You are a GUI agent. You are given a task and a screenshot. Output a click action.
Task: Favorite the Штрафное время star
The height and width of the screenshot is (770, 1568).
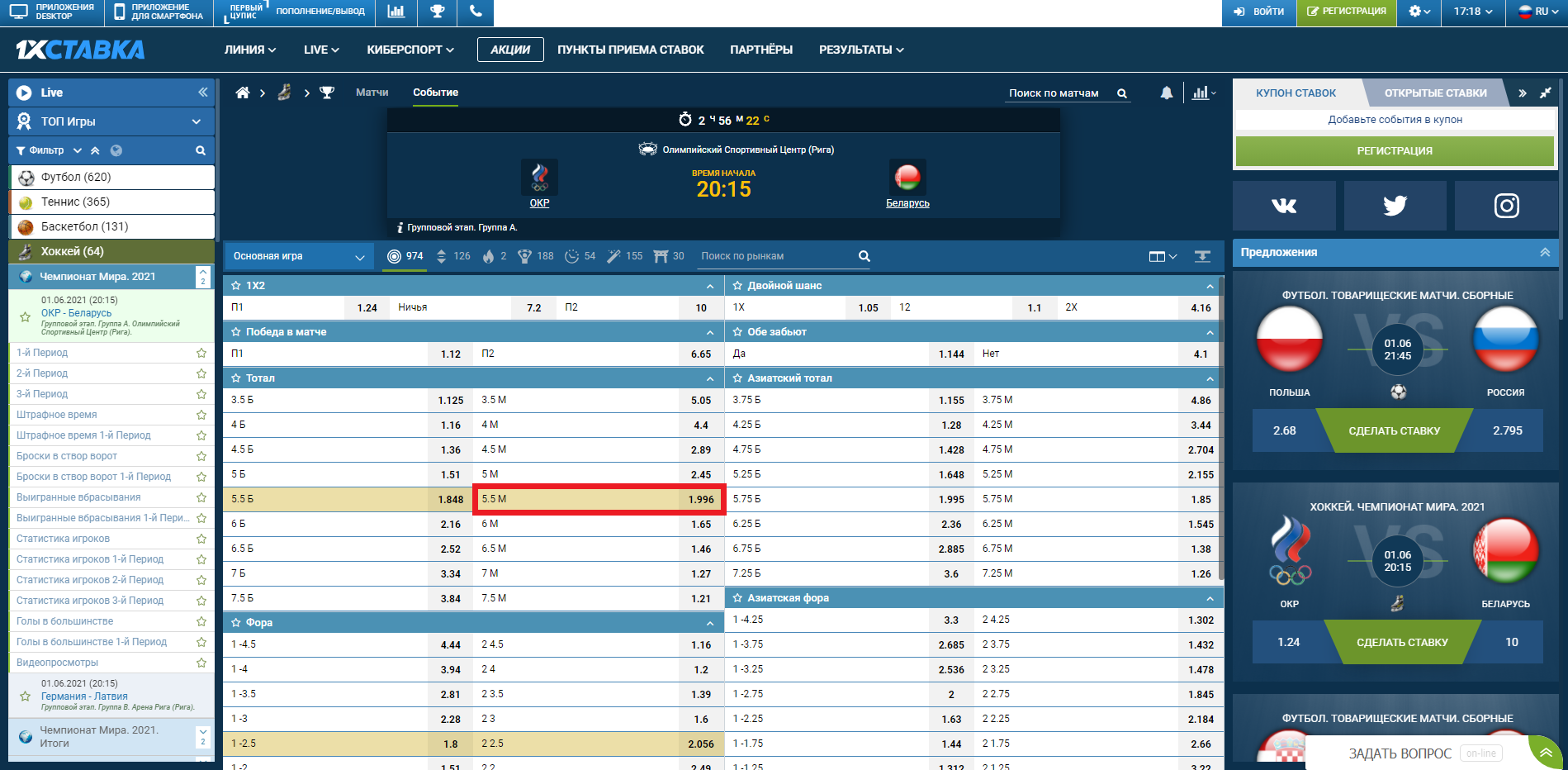click(201, 415)
